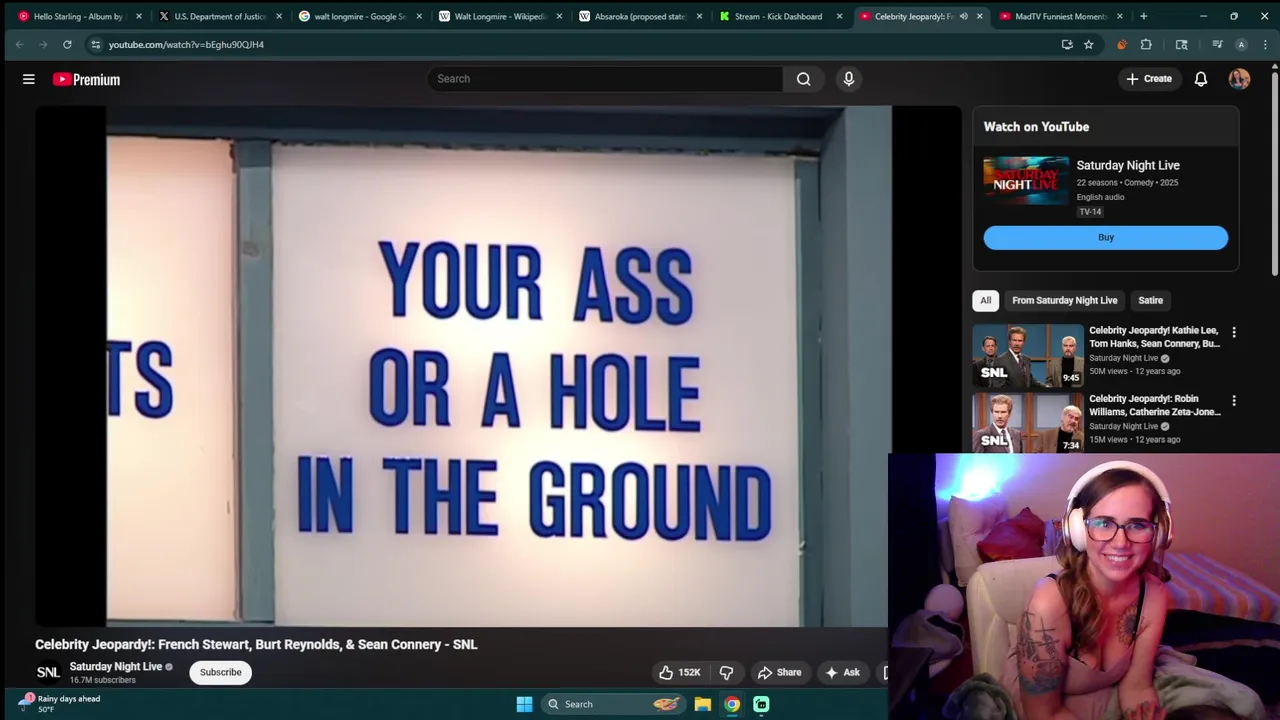Click Robin Williams, Catherine Zeta-Jones title
The image size is (1280, 720).
coord(1154,405)
